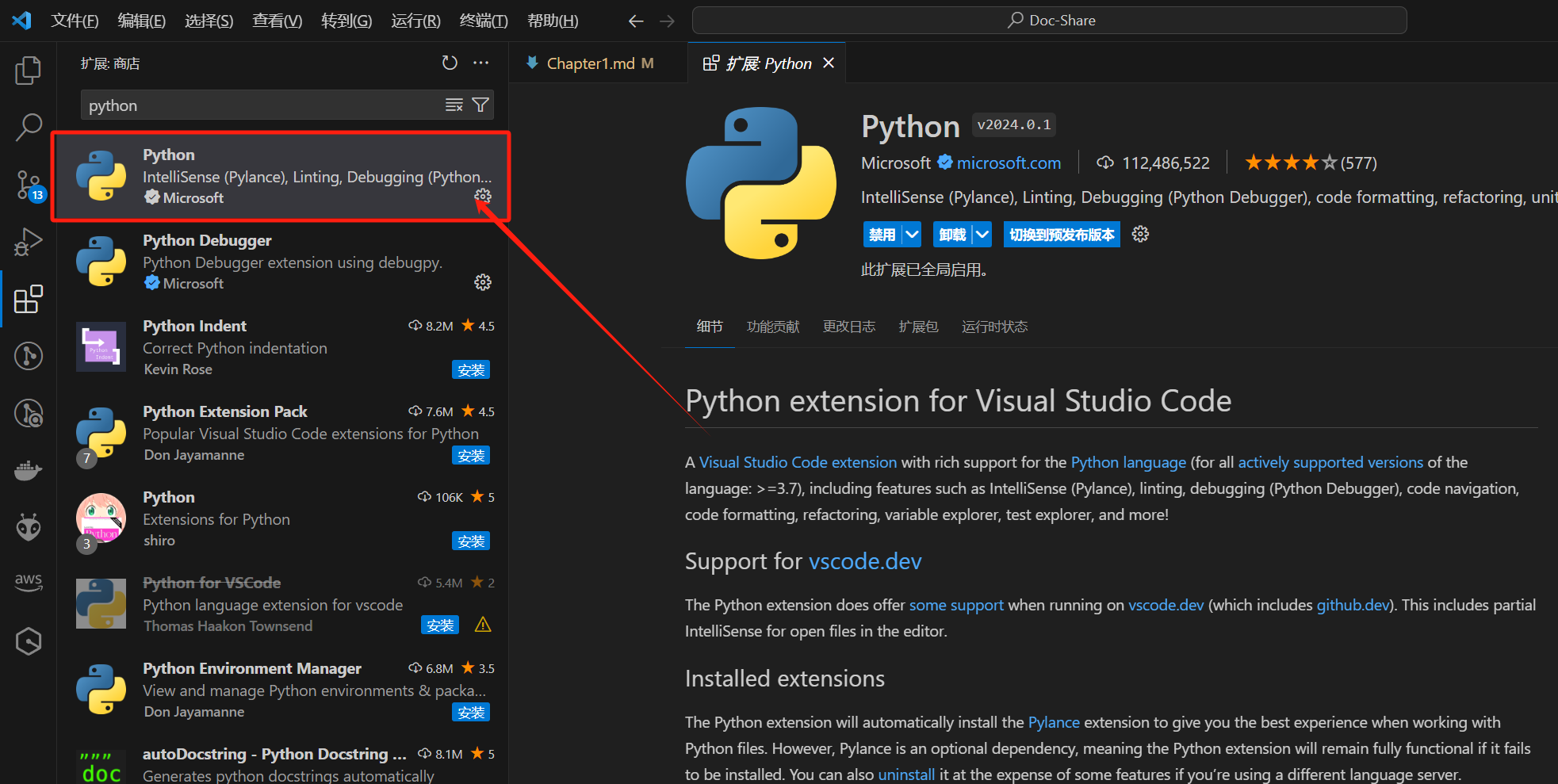Open the github.dev link

[x=1353, y=605]
